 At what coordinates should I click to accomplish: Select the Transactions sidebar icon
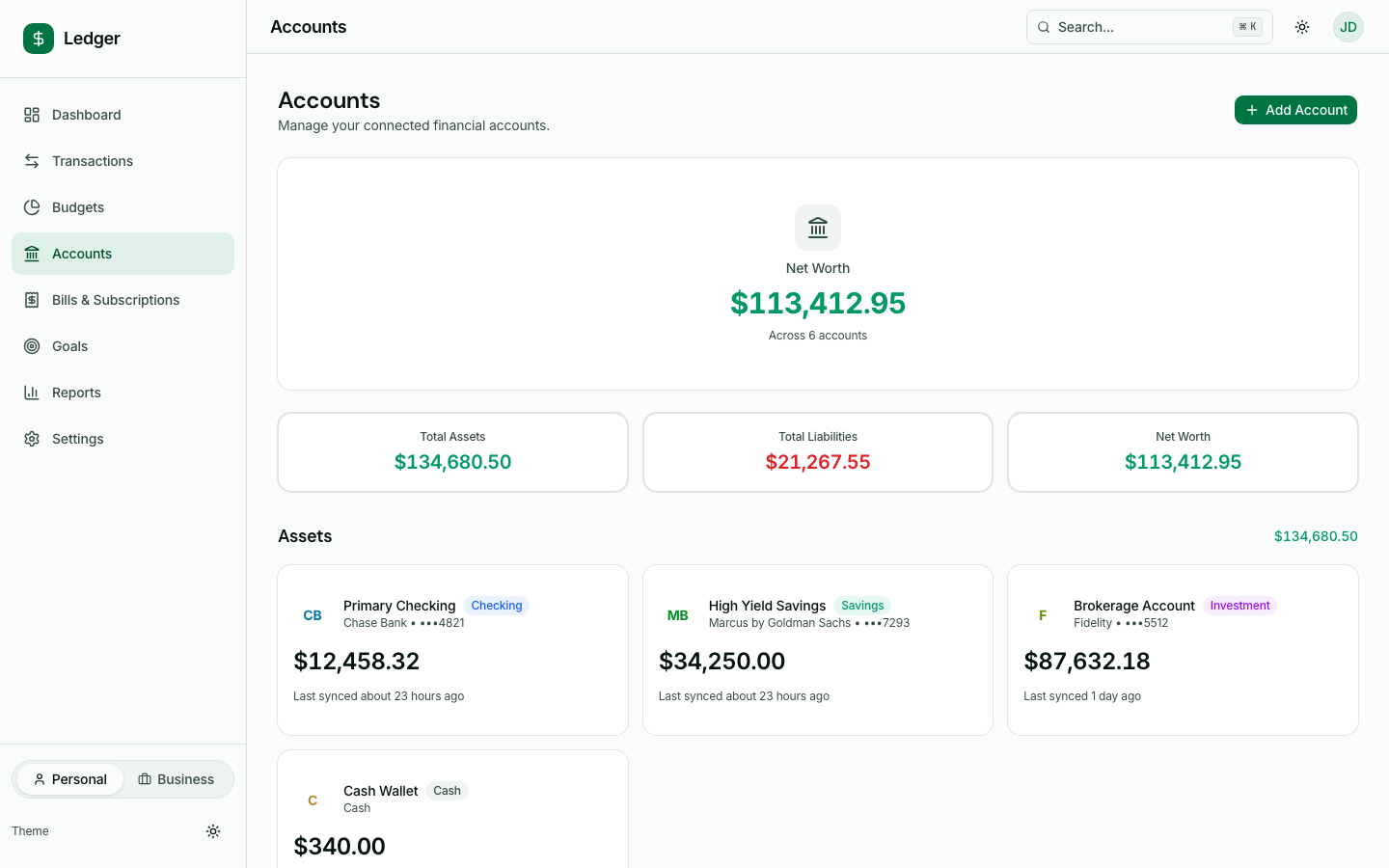(x=32, y=160)
